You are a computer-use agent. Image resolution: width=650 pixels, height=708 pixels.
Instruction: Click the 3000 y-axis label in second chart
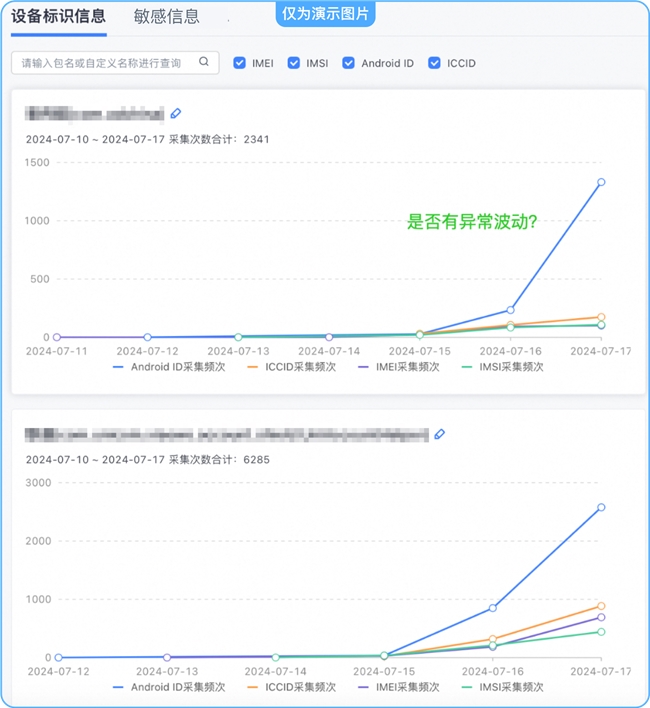coord(38,483)
